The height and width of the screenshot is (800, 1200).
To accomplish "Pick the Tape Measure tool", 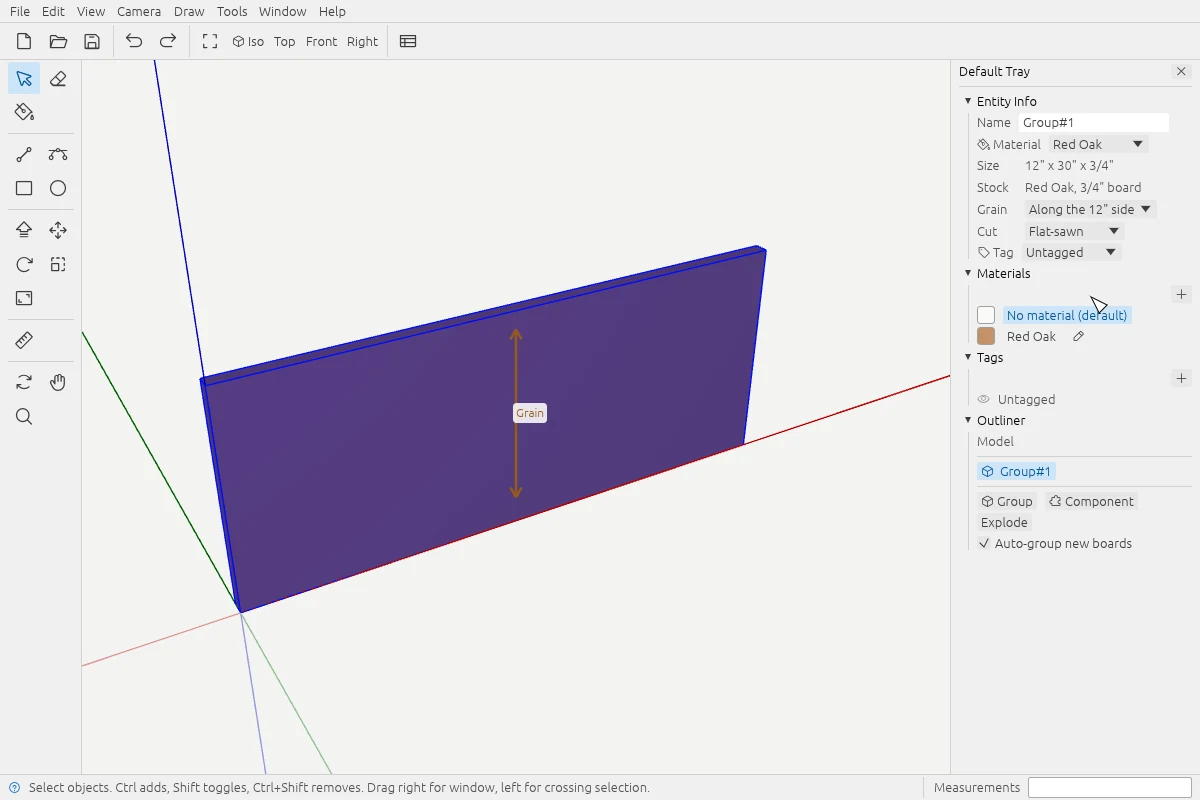I will [x=24, y=341].
